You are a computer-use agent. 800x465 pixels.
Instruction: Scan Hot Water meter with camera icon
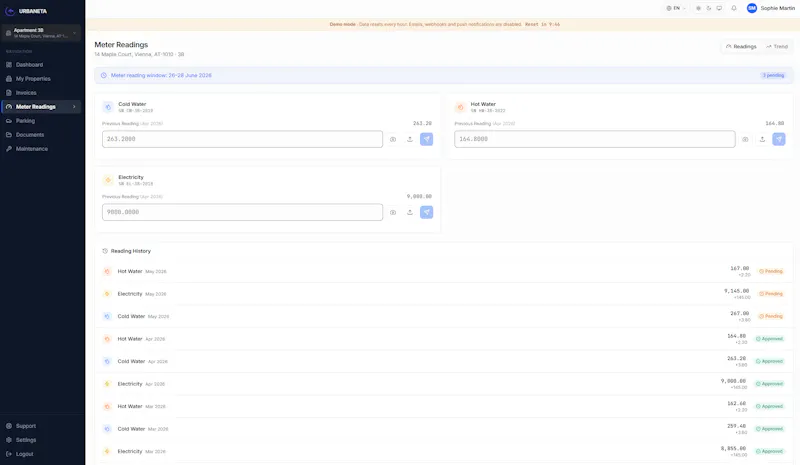(745, 139)
